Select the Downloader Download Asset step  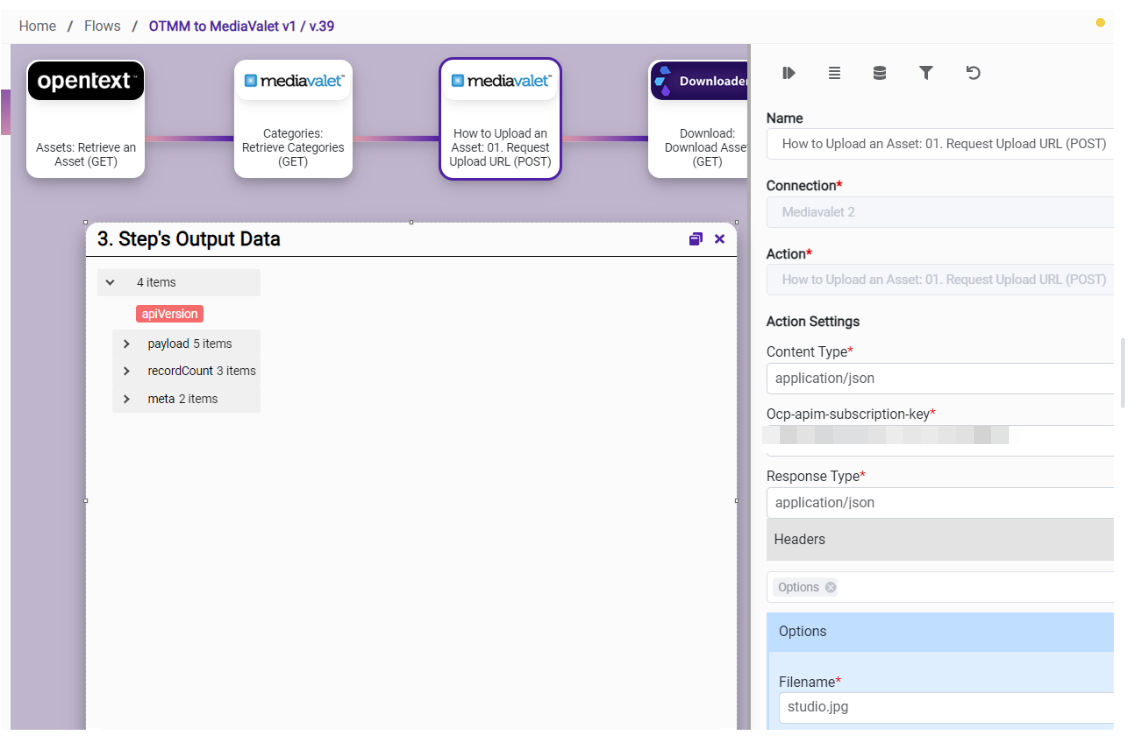(x=700, y=119)
